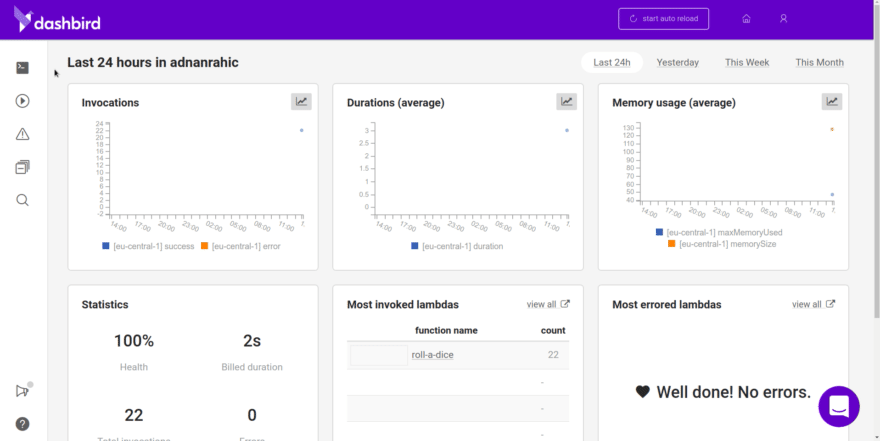Expand the Invocations chart
The image size is (880, 441).
(301, 101)
